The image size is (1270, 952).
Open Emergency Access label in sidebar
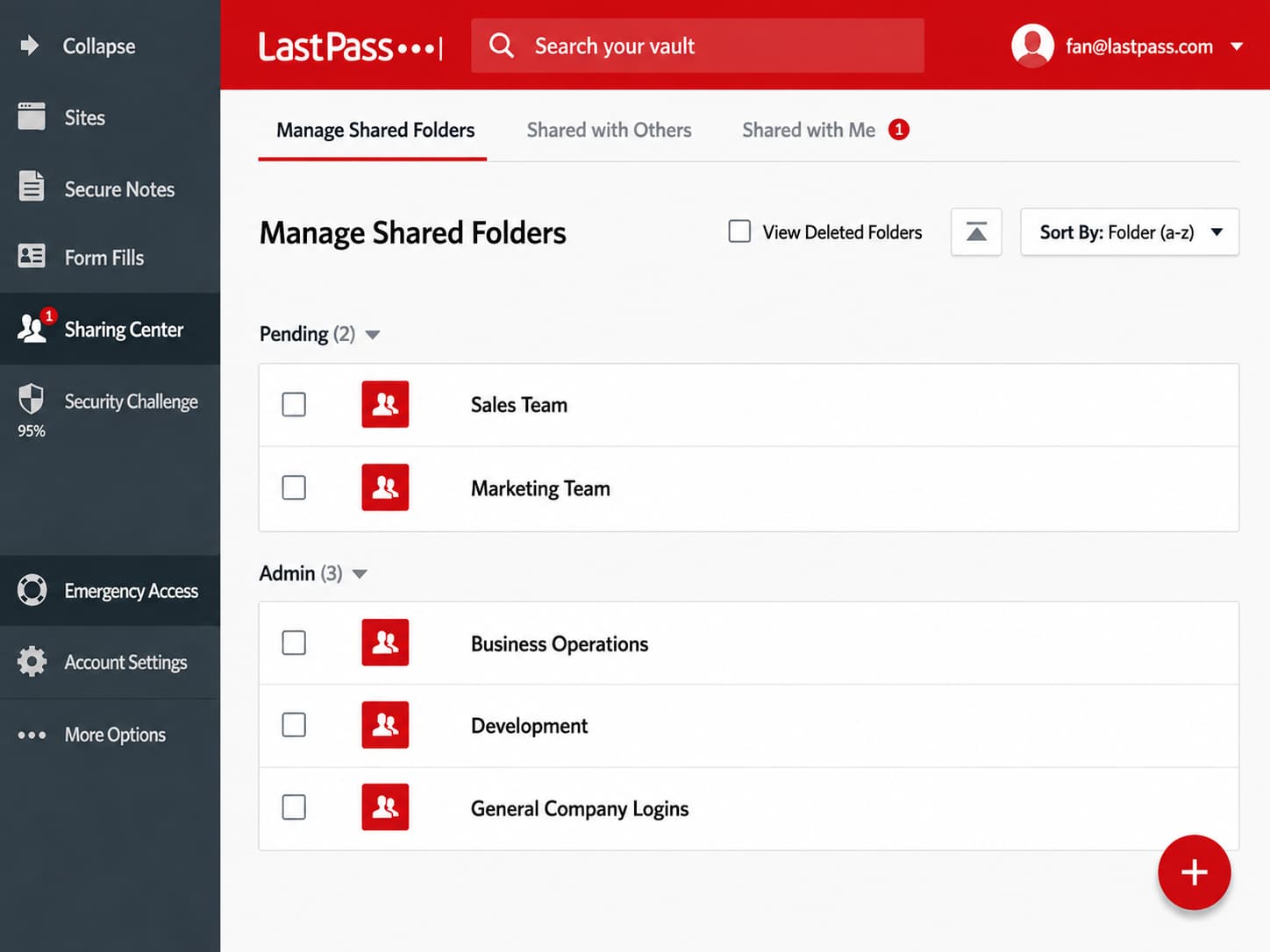coord(131,591)
